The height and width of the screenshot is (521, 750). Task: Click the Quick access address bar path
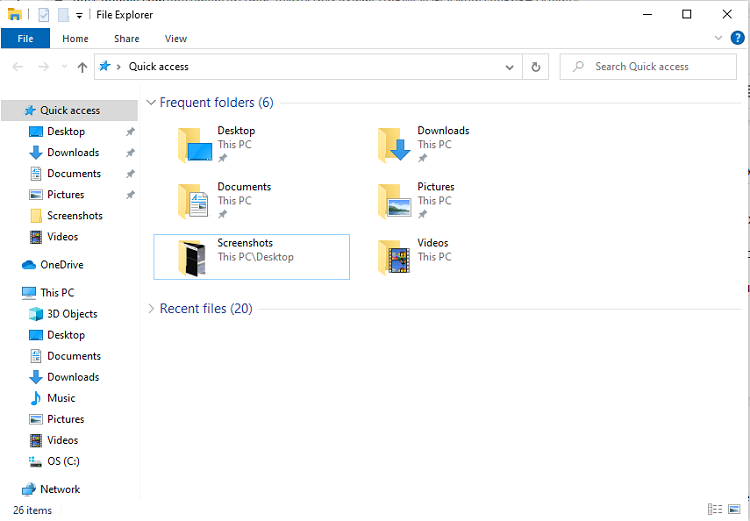(x=158, y=67)
